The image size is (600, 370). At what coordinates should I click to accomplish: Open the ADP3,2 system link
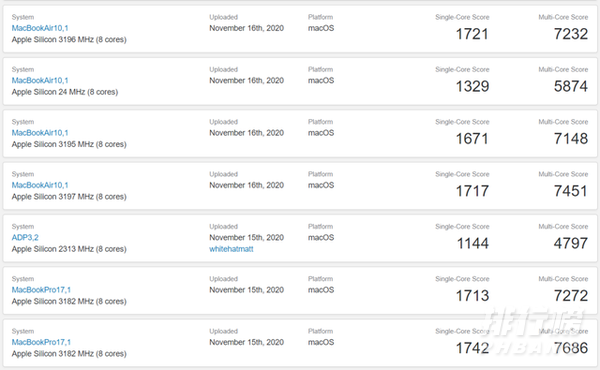click(25, 238)
